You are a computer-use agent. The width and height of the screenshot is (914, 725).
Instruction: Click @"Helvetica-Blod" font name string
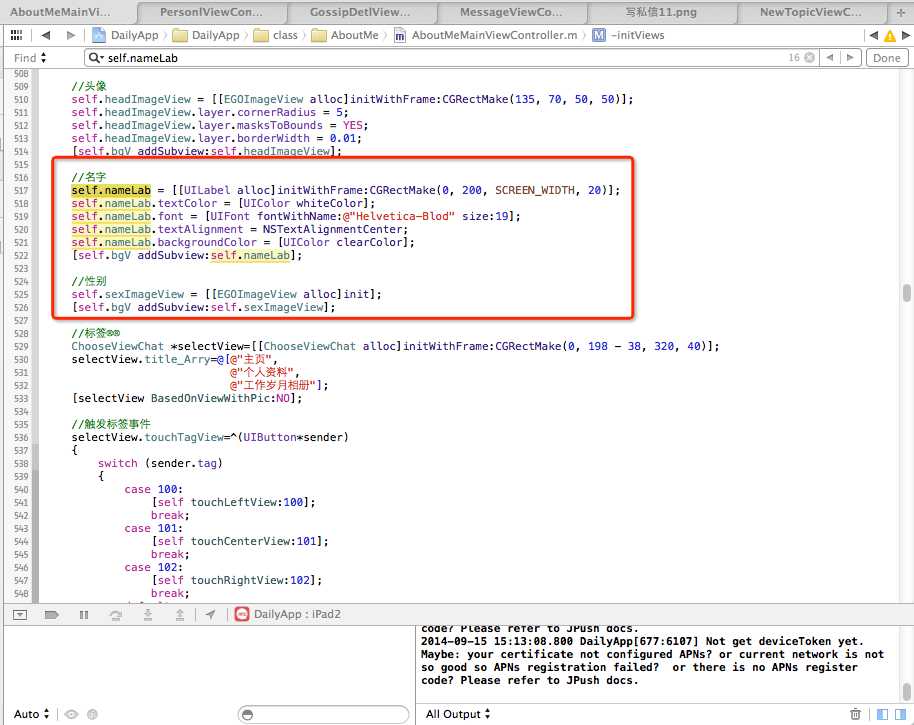click(399, 216)
